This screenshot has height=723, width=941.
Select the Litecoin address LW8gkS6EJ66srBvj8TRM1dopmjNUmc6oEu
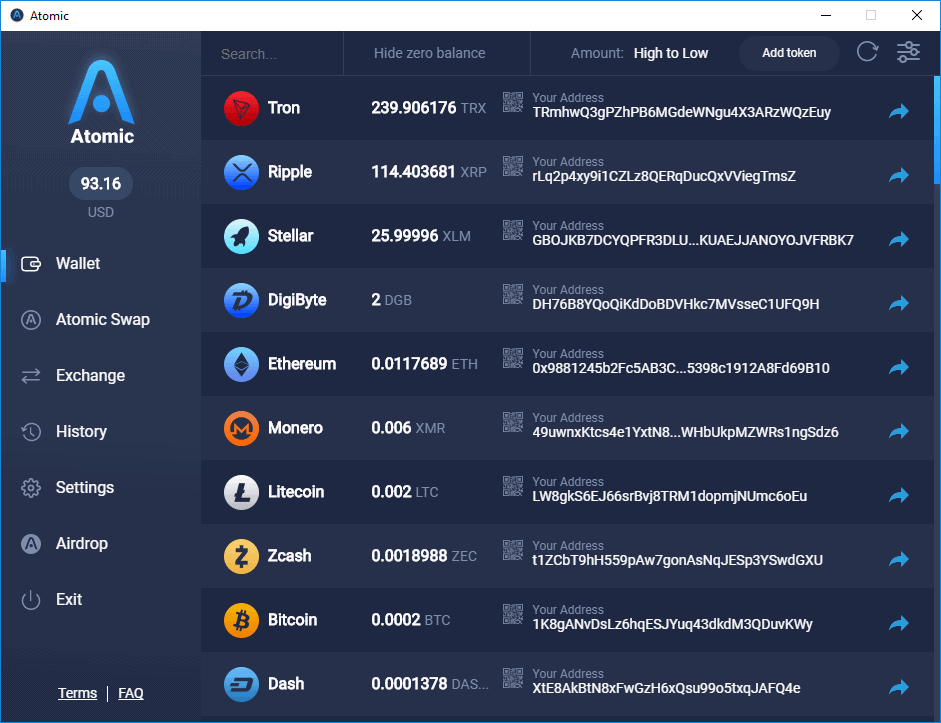coord(669,496)
